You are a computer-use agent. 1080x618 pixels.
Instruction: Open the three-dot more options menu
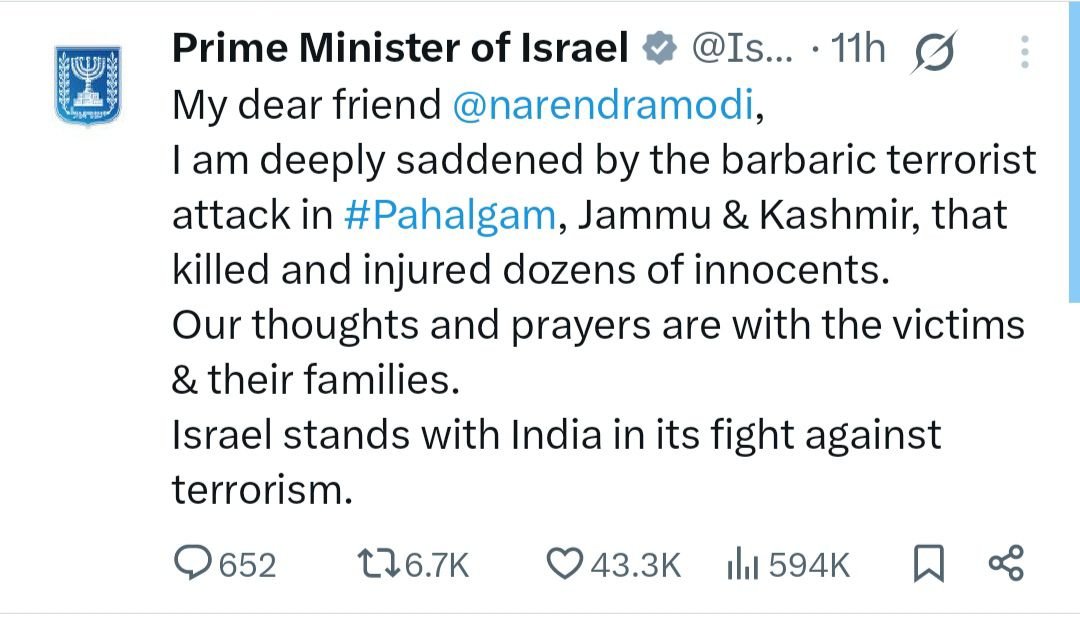[x=1025, y=52]
